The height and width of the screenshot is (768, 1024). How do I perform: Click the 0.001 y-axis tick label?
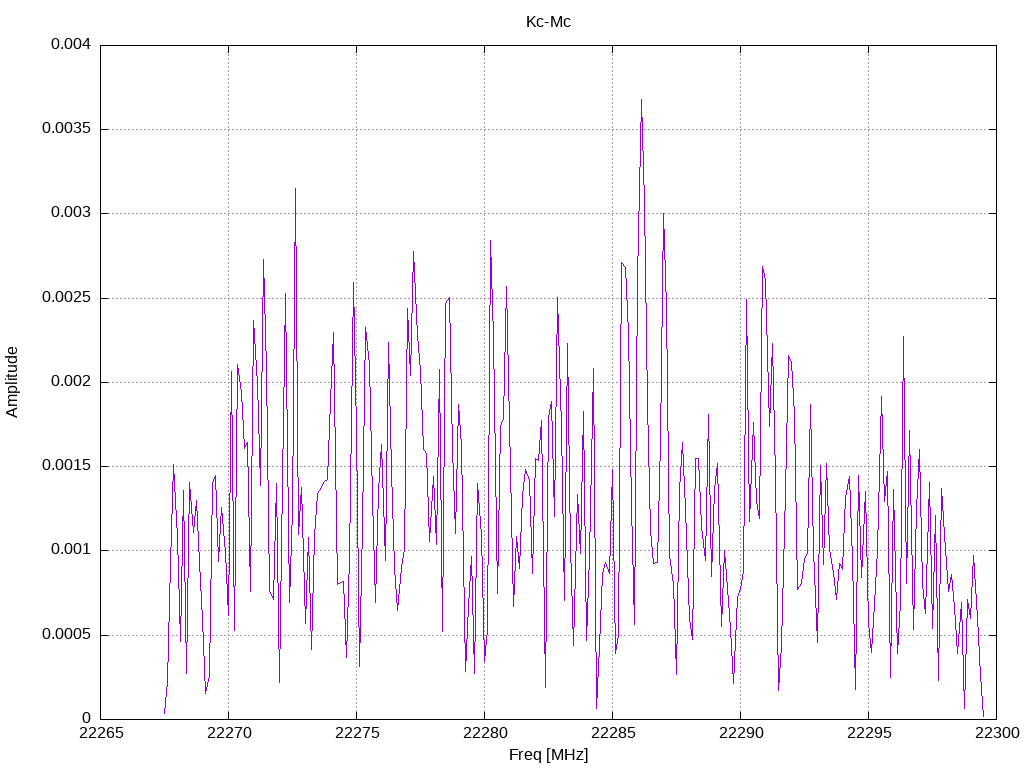tap(71, 550)
